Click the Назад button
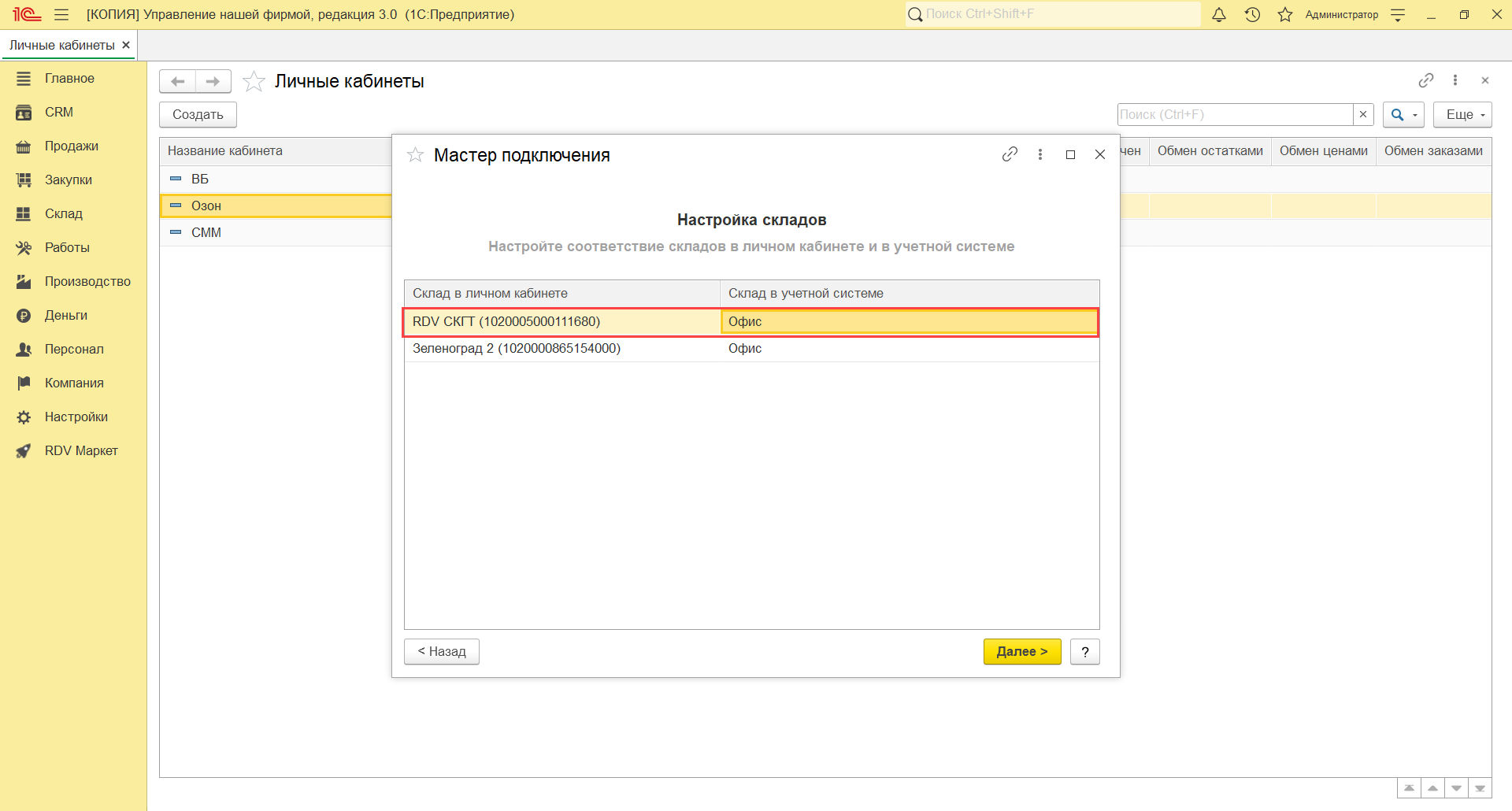This screenshot has height=811, width=1512. [442, 651]
